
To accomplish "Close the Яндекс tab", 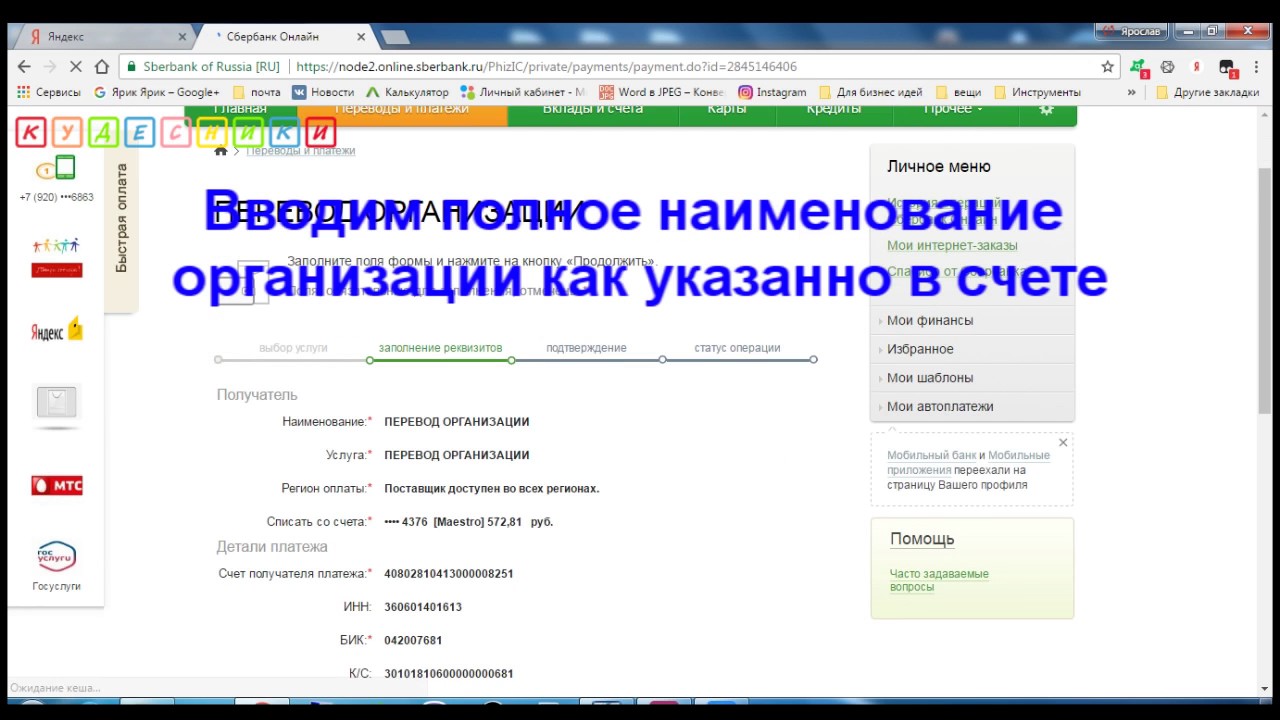I will pyautogui.click(x=182, y=37).
